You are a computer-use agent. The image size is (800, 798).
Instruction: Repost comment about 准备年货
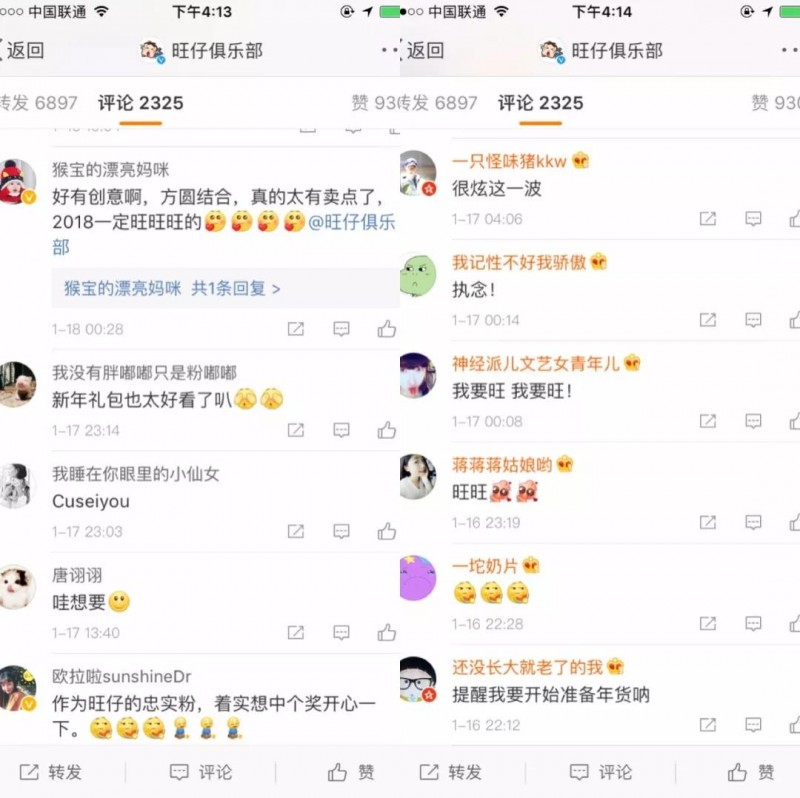point(708,725)
